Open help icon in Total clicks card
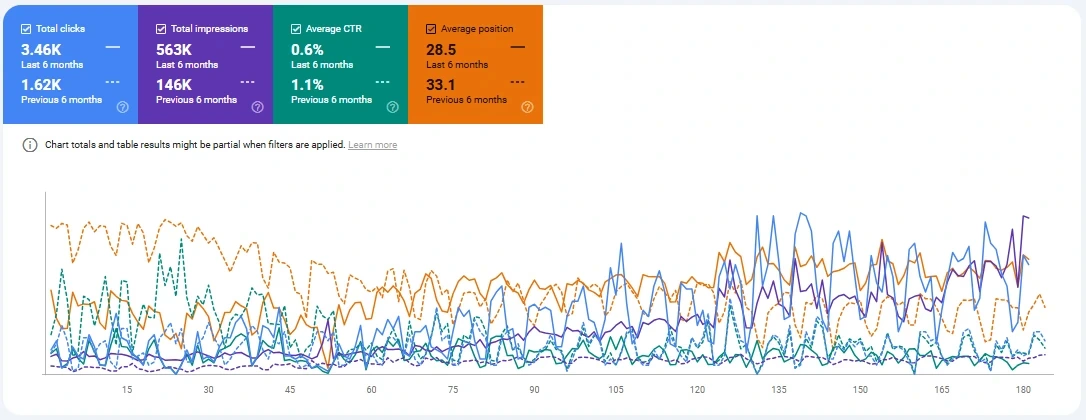1086x420 pixels. [122, 107]
